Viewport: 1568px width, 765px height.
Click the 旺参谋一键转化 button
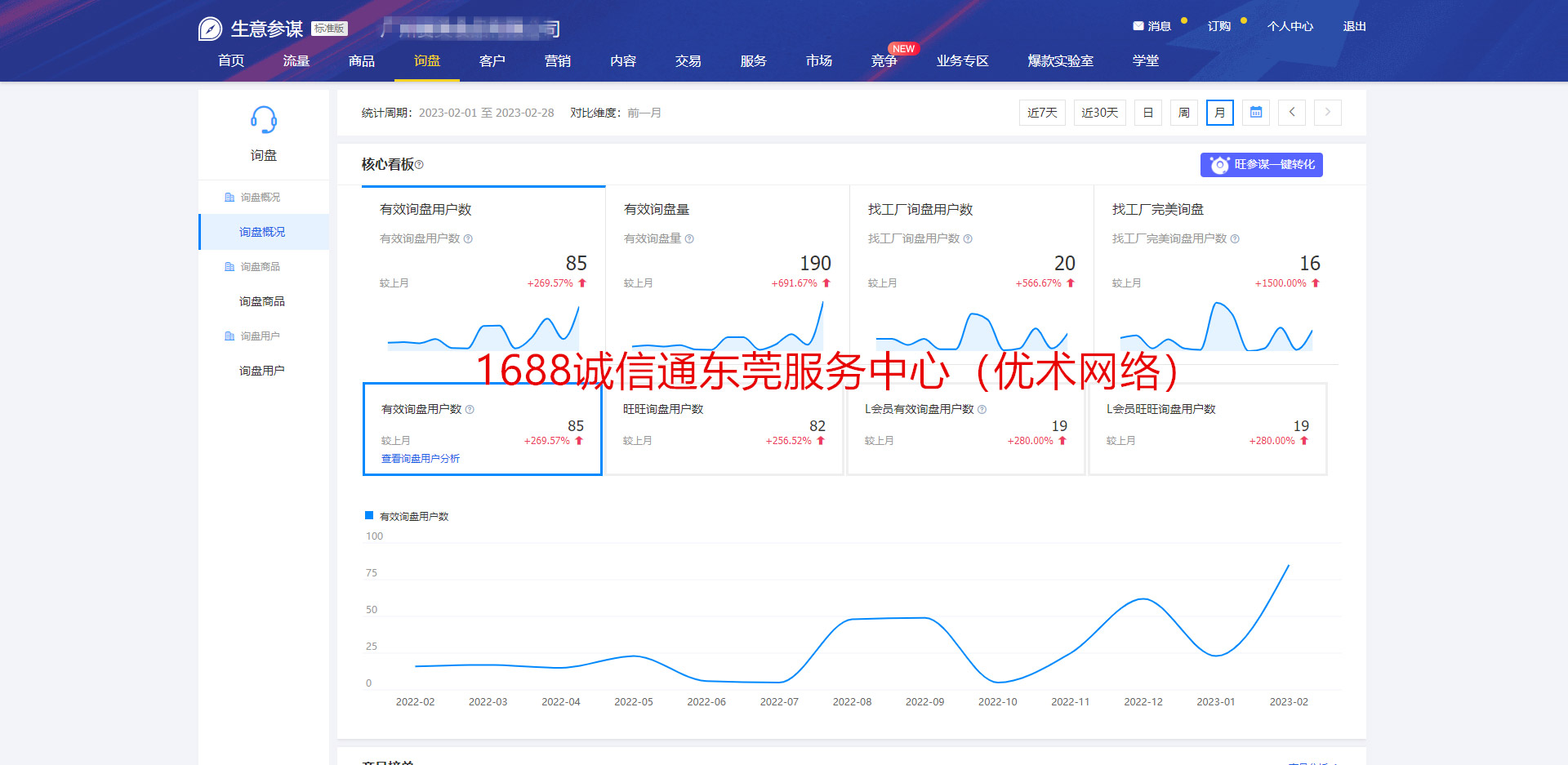coord(1262,165)
